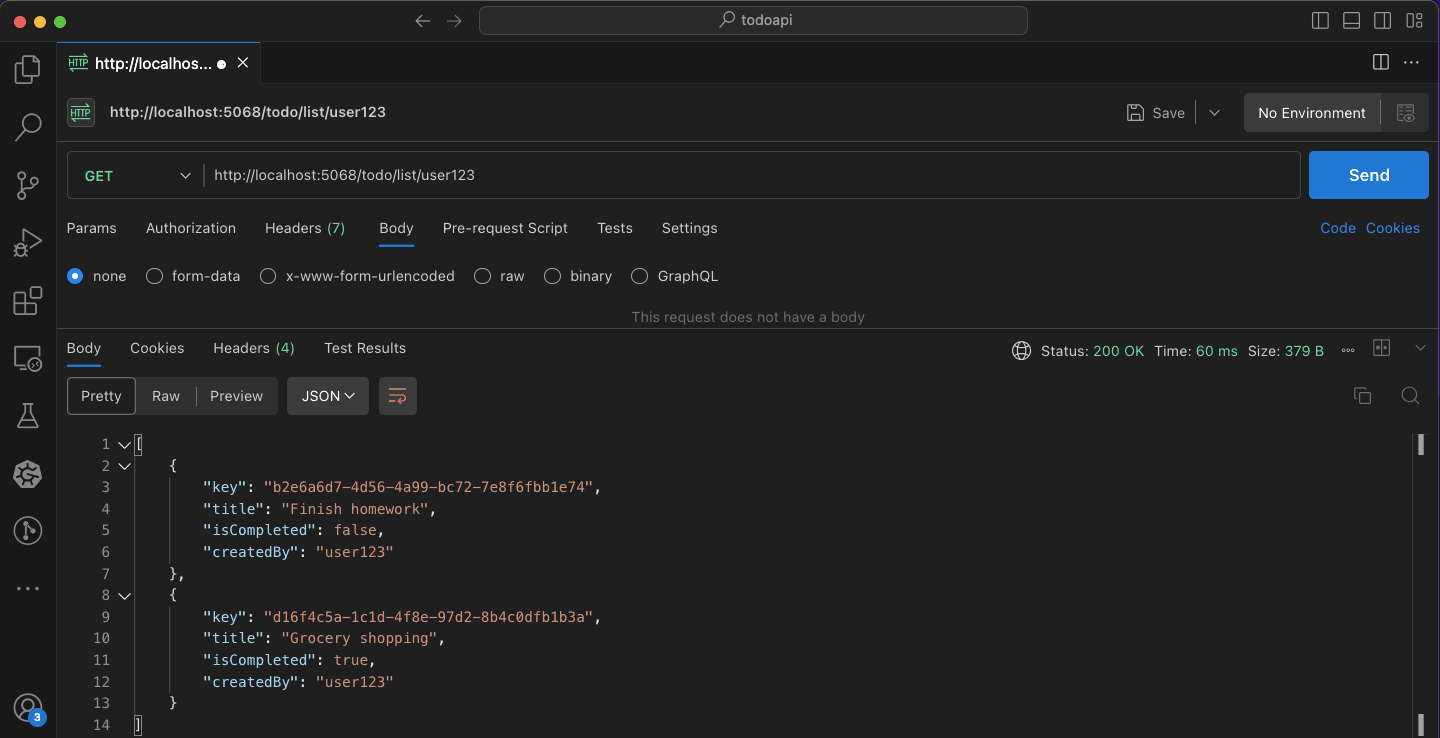
Task: Click the response body vertical scrollbar
Action: (1420, 585)
